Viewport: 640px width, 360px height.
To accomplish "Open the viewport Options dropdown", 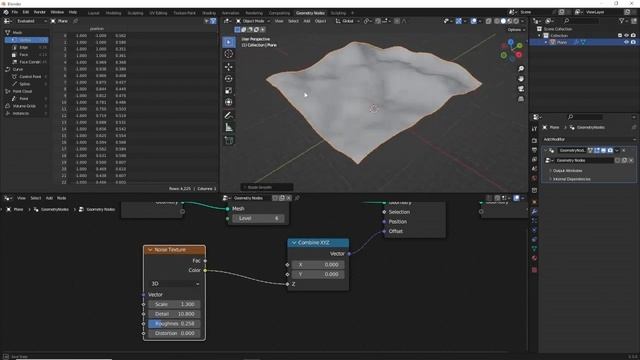I will click(516, 30).
